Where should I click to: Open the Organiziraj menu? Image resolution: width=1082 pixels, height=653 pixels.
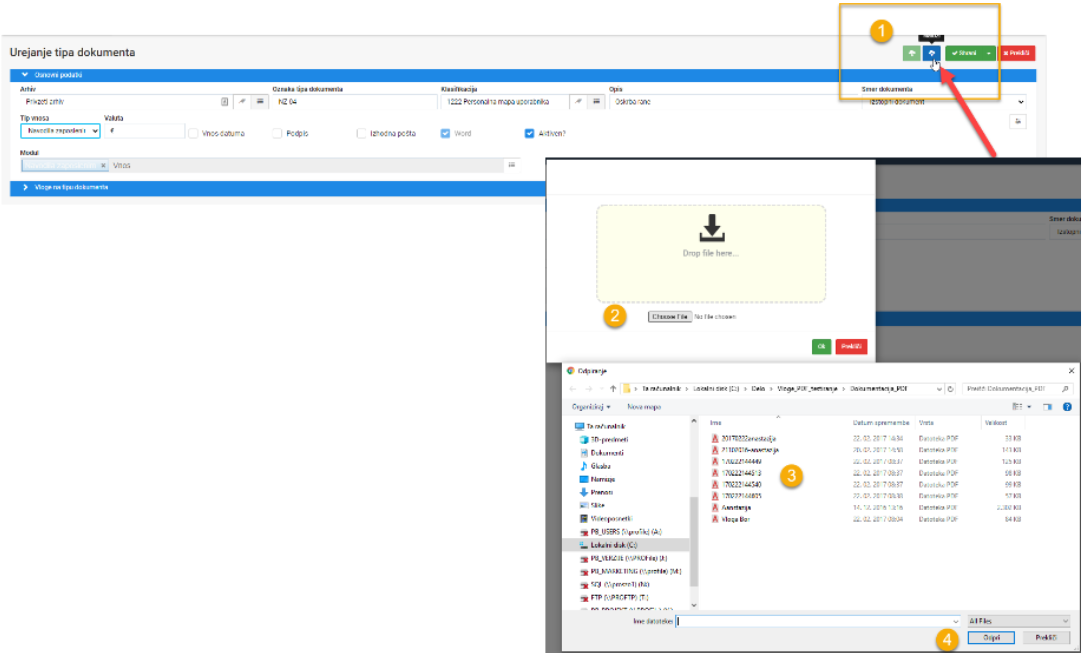click(x=591, y=407)
